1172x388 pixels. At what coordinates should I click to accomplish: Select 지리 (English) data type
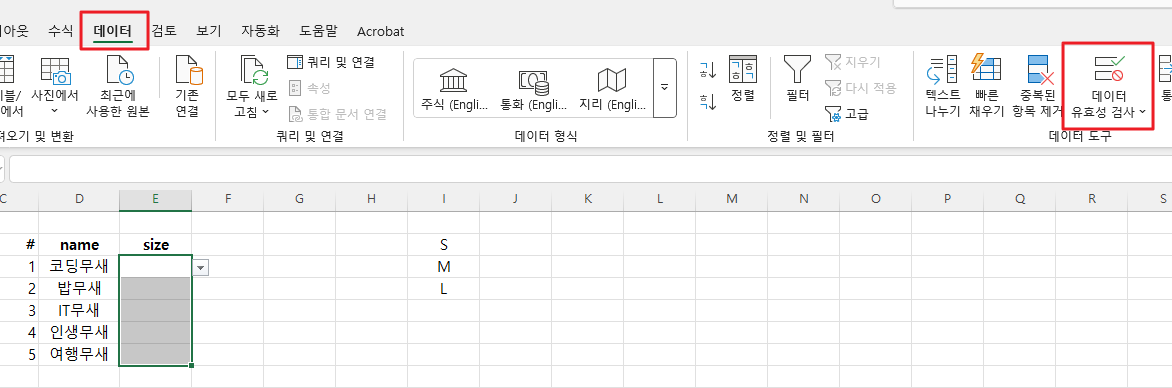tap(612, 88)
